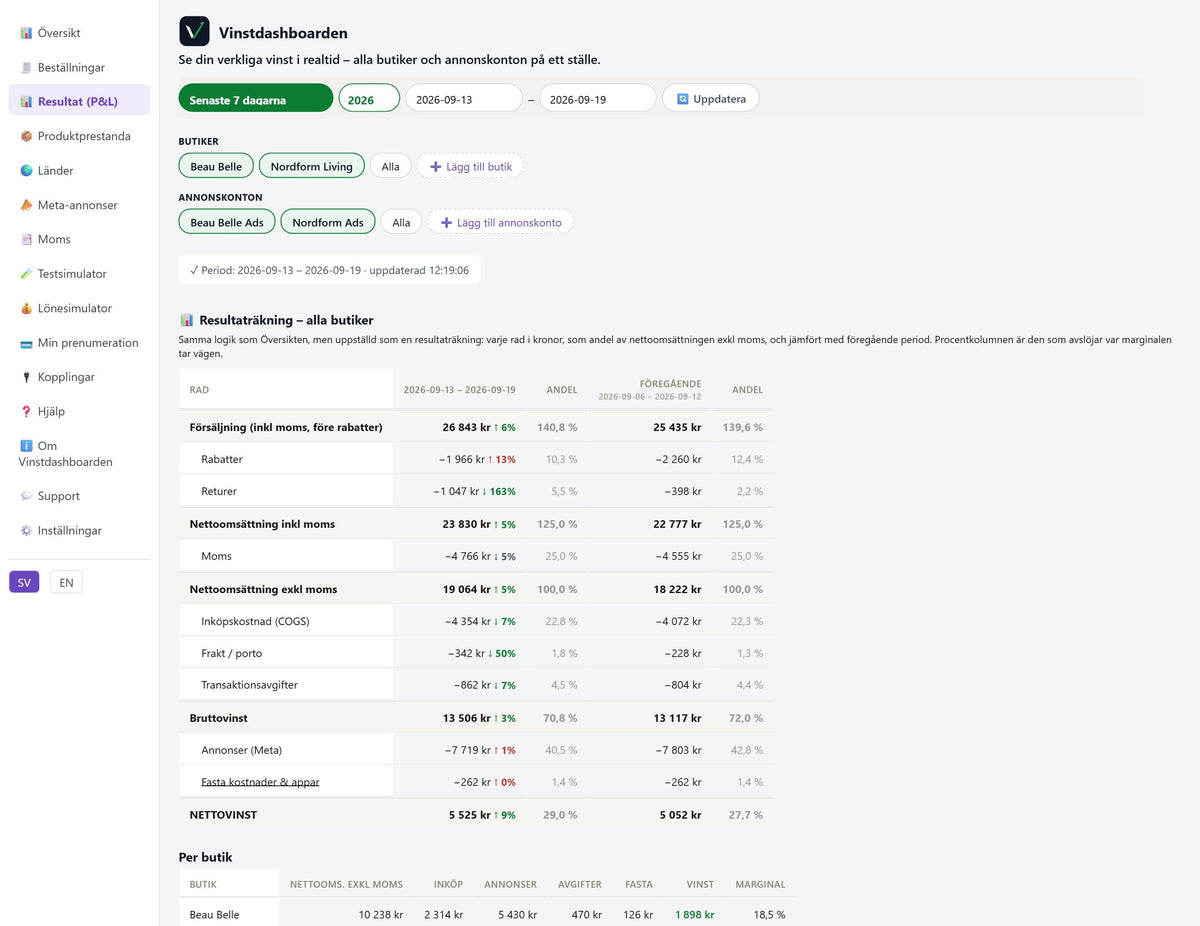This screenshot has width=1200, height=926.
Task: Click the Support speech bubble icon
Action: (x=26, y=496)
